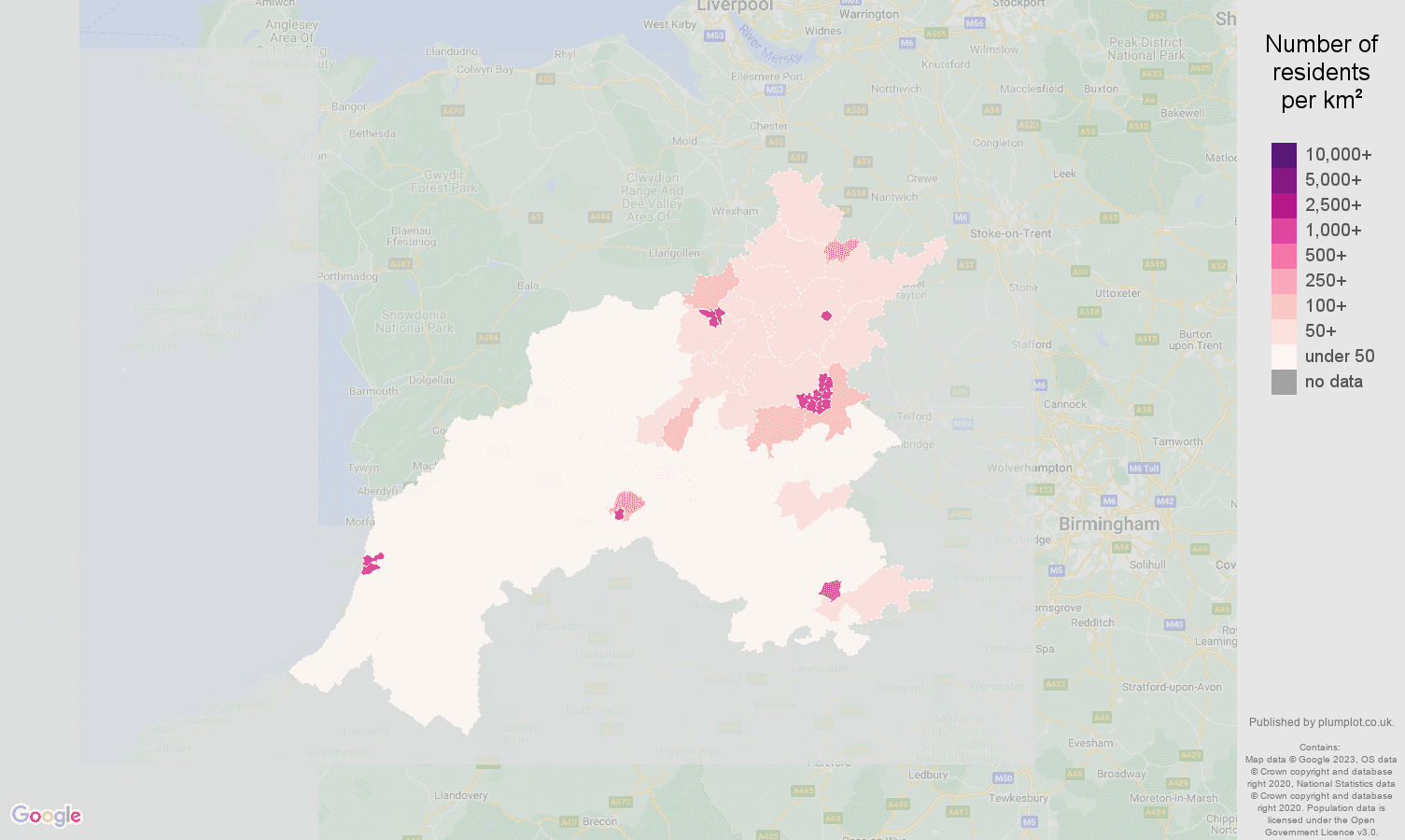This screenshot has width=1405, height=840.
Task: Click the magenta Ludlow area on map
Action: (830, 590)
